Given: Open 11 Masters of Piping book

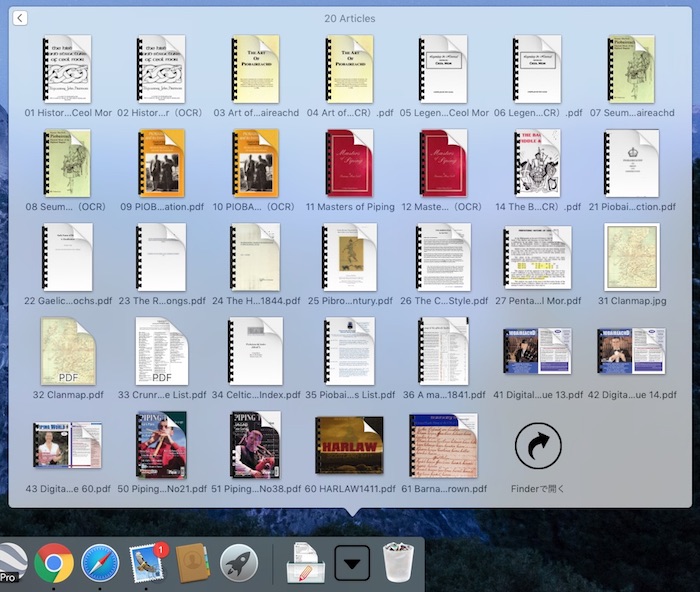Looking at the screenshot, I should pyautogui.click(x=349, y=163).
